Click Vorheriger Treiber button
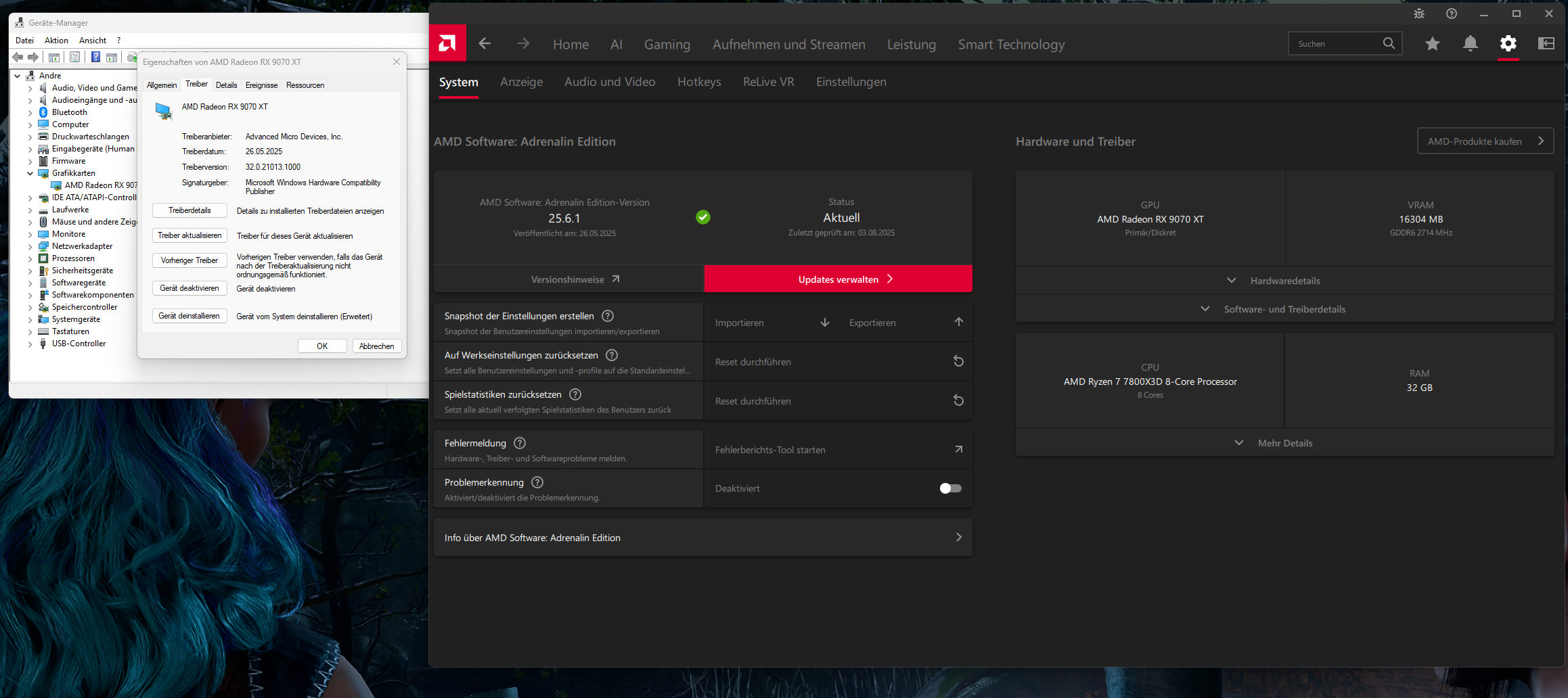 point(189,260)
